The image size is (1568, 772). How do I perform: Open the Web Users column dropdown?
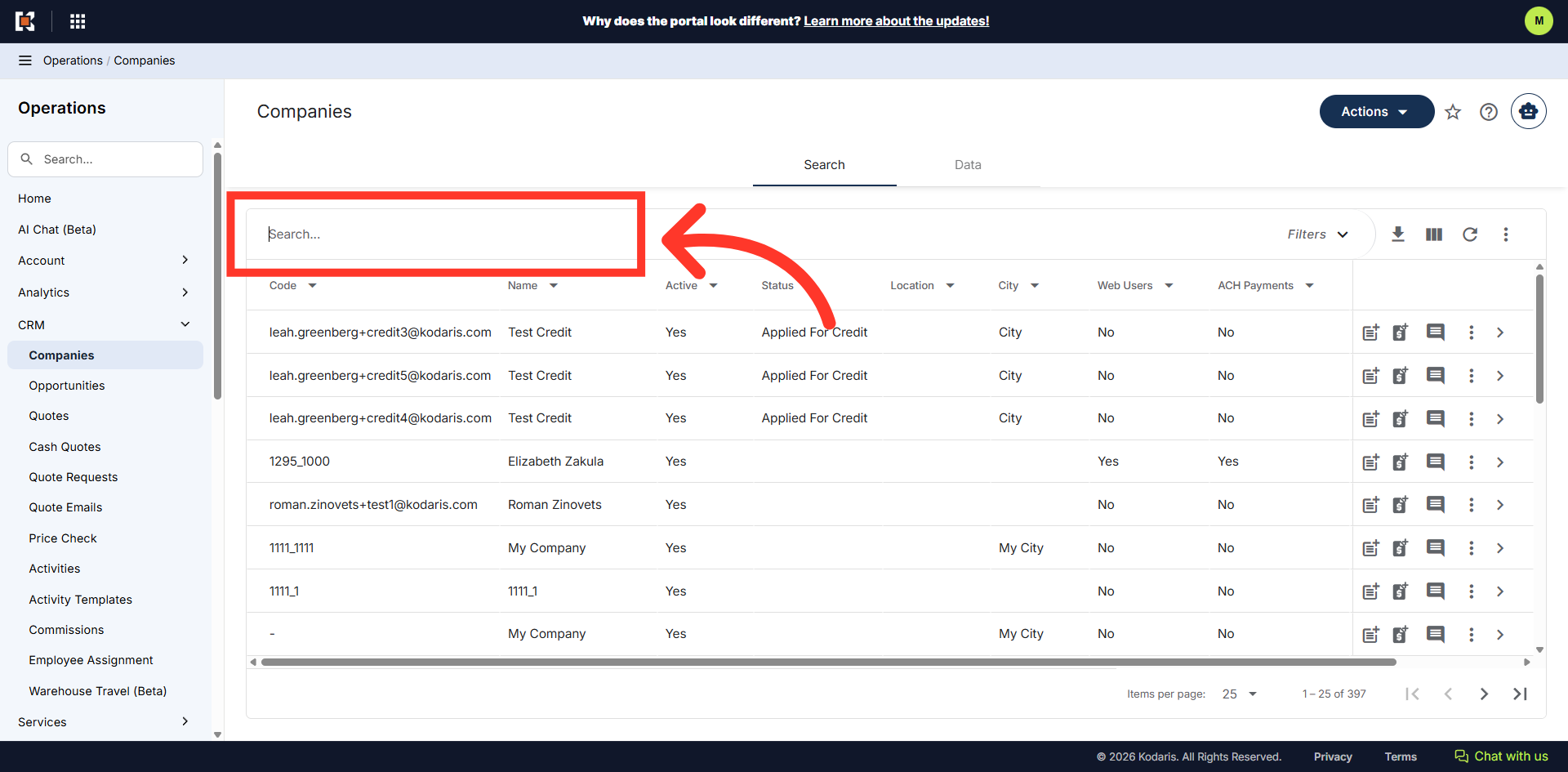tap(1169, 286)
